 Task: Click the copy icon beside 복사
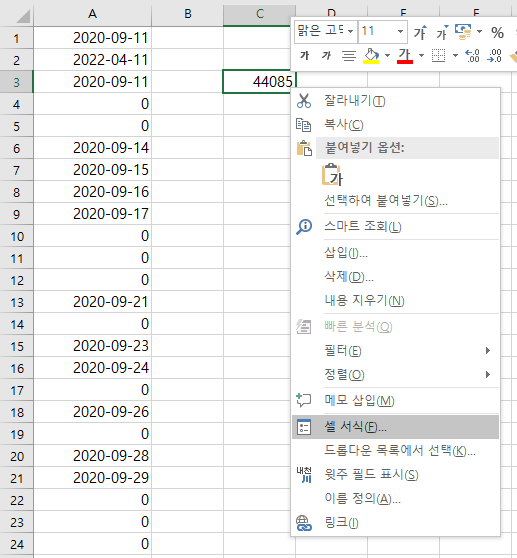pos(304,125)
